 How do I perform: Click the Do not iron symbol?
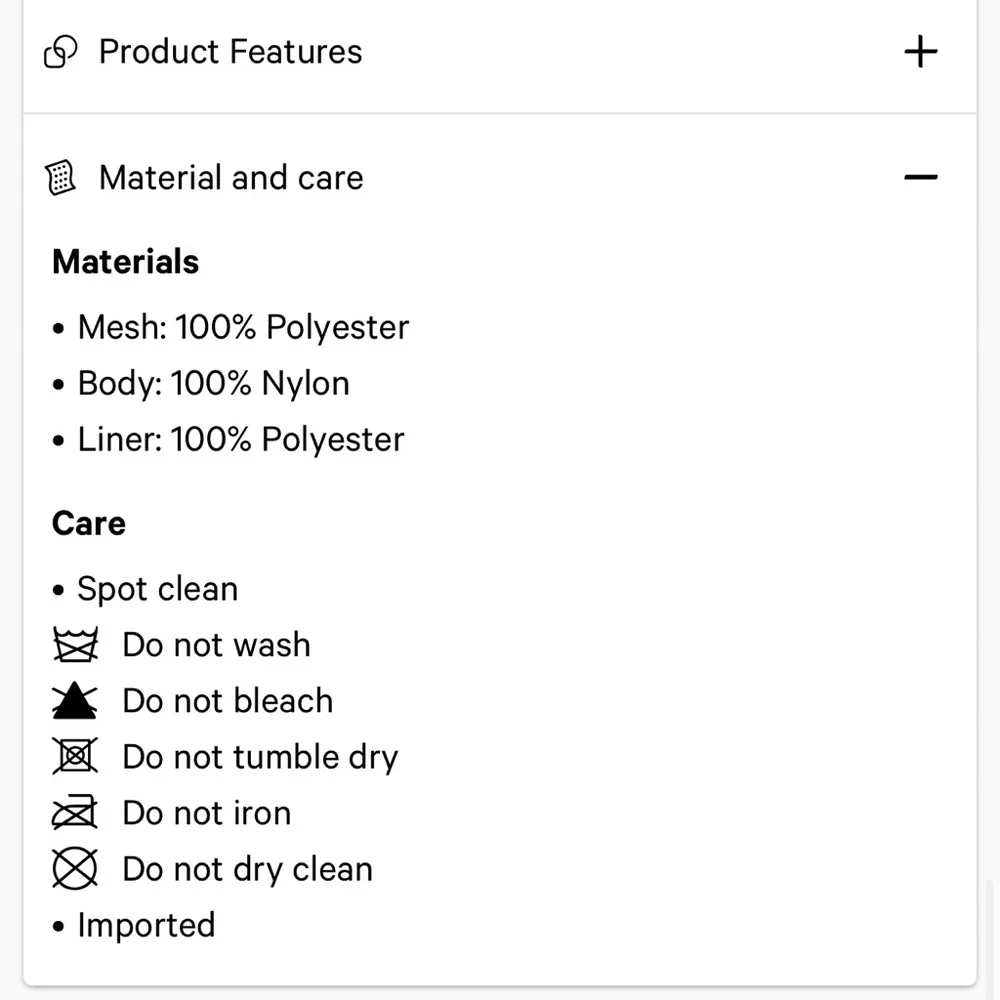(x=75, y=813)
